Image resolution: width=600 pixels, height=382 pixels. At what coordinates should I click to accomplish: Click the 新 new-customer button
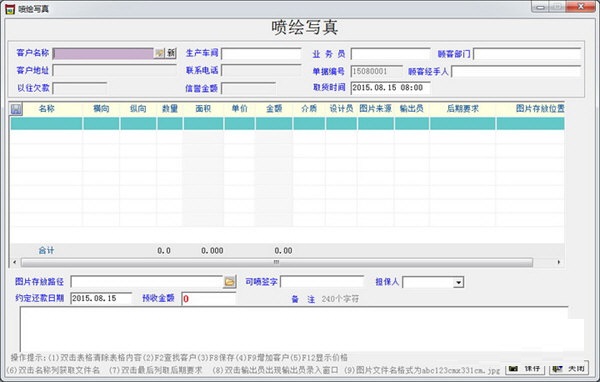[x=171, y=53]
